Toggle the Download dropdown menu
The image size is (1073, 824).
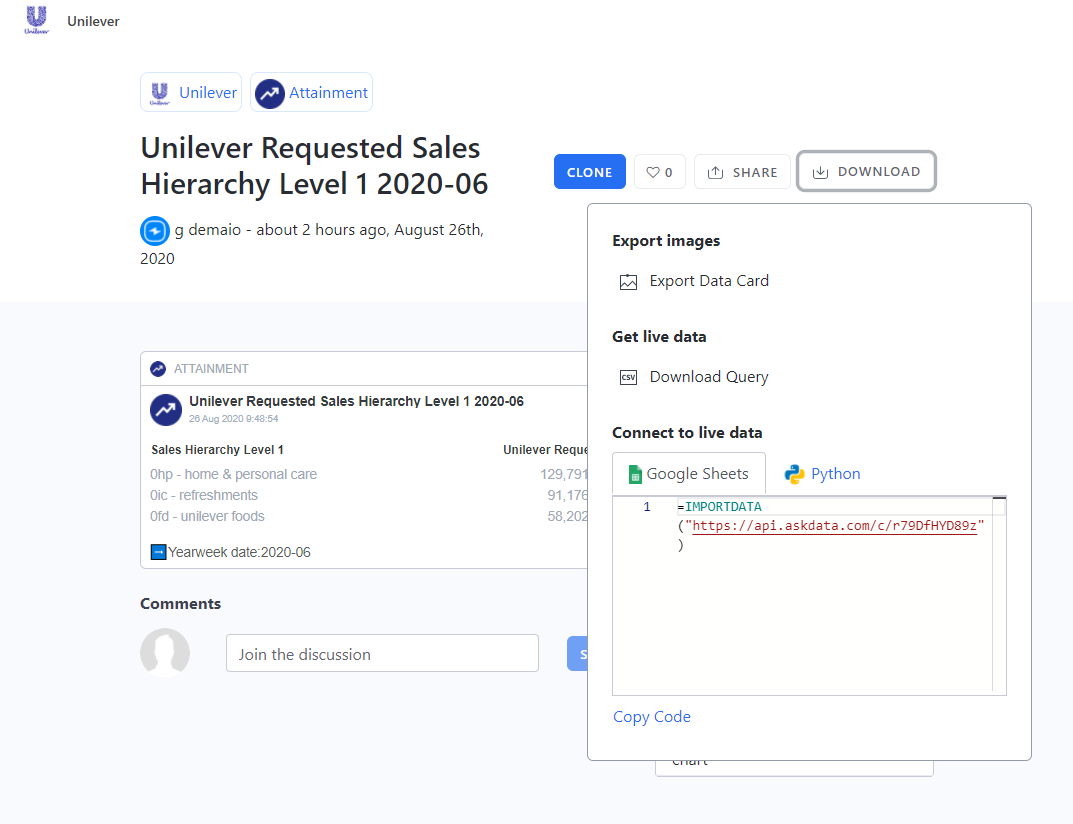pos(866,171)
